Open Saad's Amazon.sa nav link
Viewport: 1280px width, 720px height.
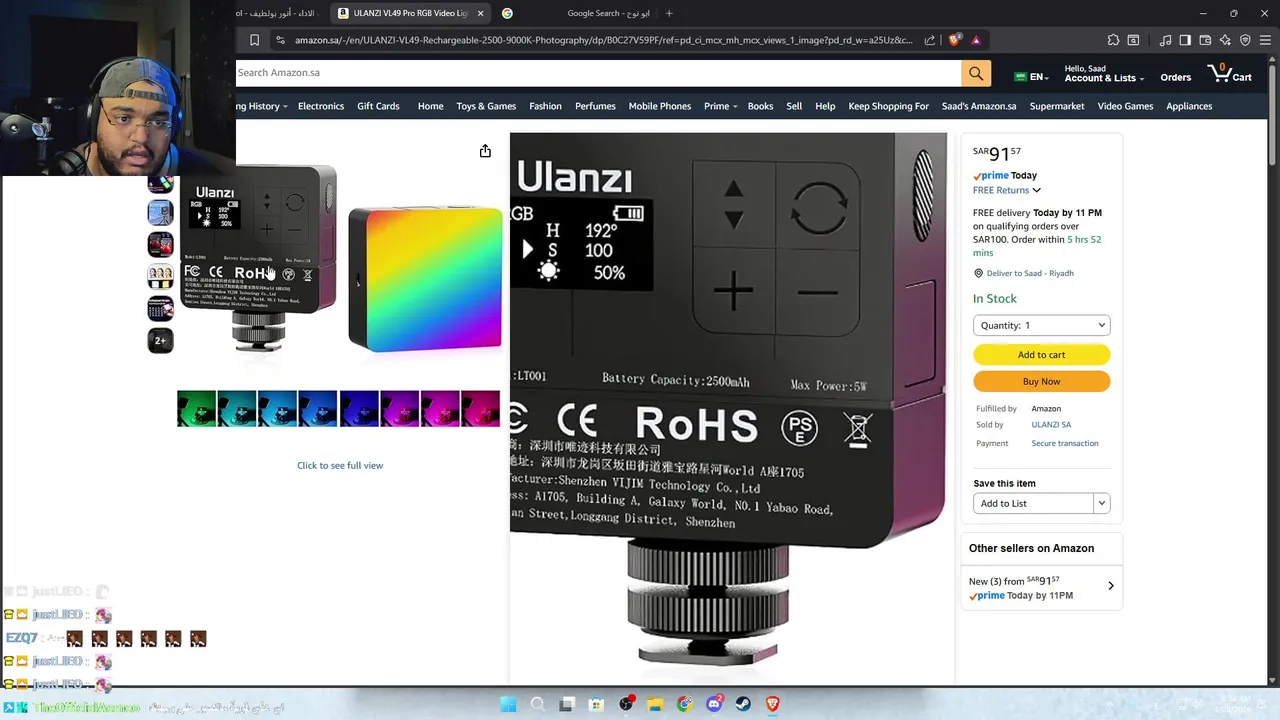click(x=979, y=106)
